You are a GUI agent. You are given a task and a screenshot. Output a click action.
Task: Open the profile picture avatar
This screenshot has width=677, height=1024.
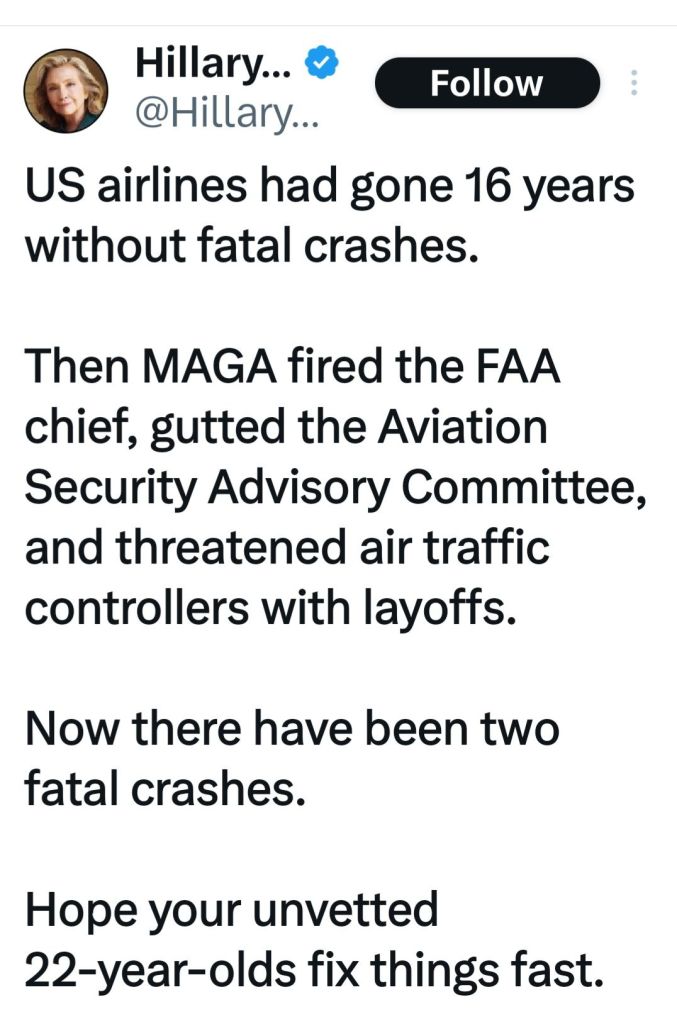(x=65, y=90)
